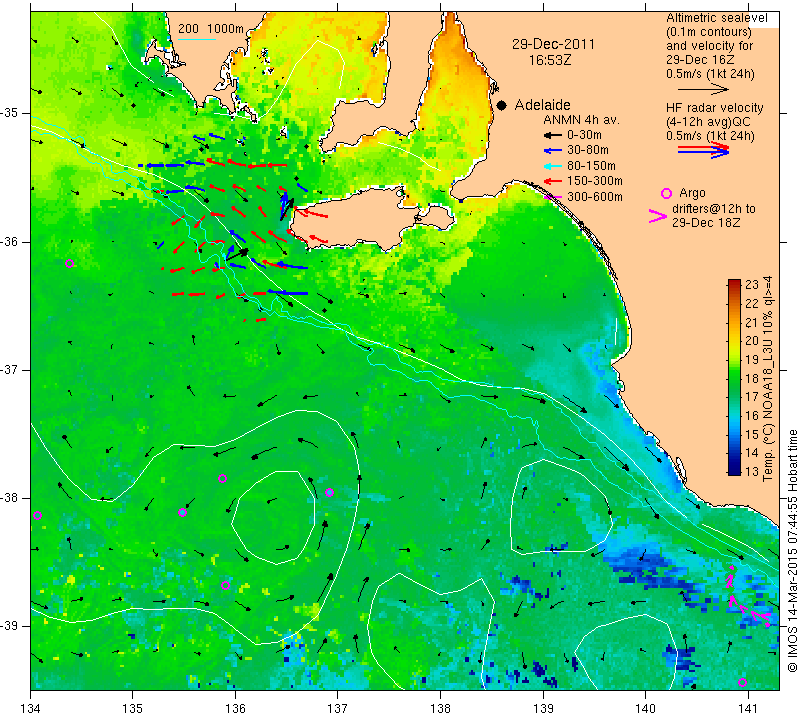
Task: Click the '300-600m' legend label
Action: point(594,197)
